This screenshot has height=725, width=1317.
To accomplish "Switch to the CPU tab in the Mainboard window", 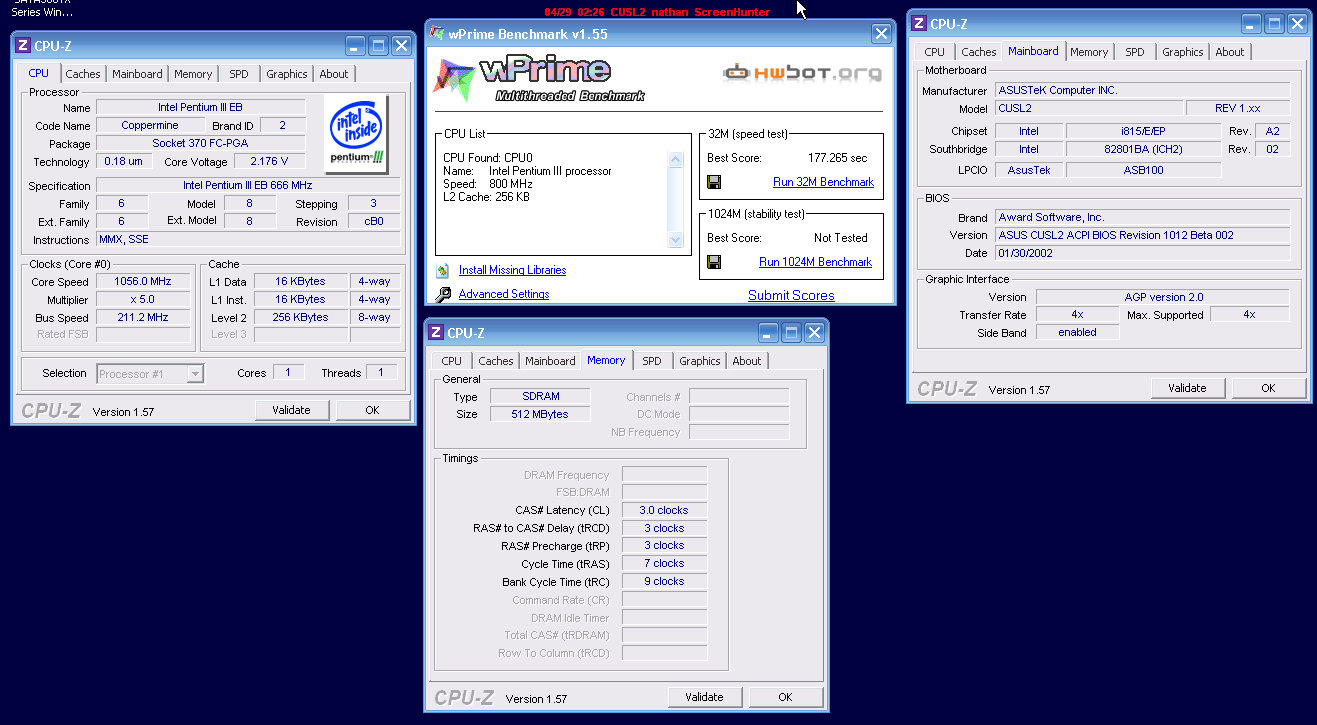I will [935, 52].
